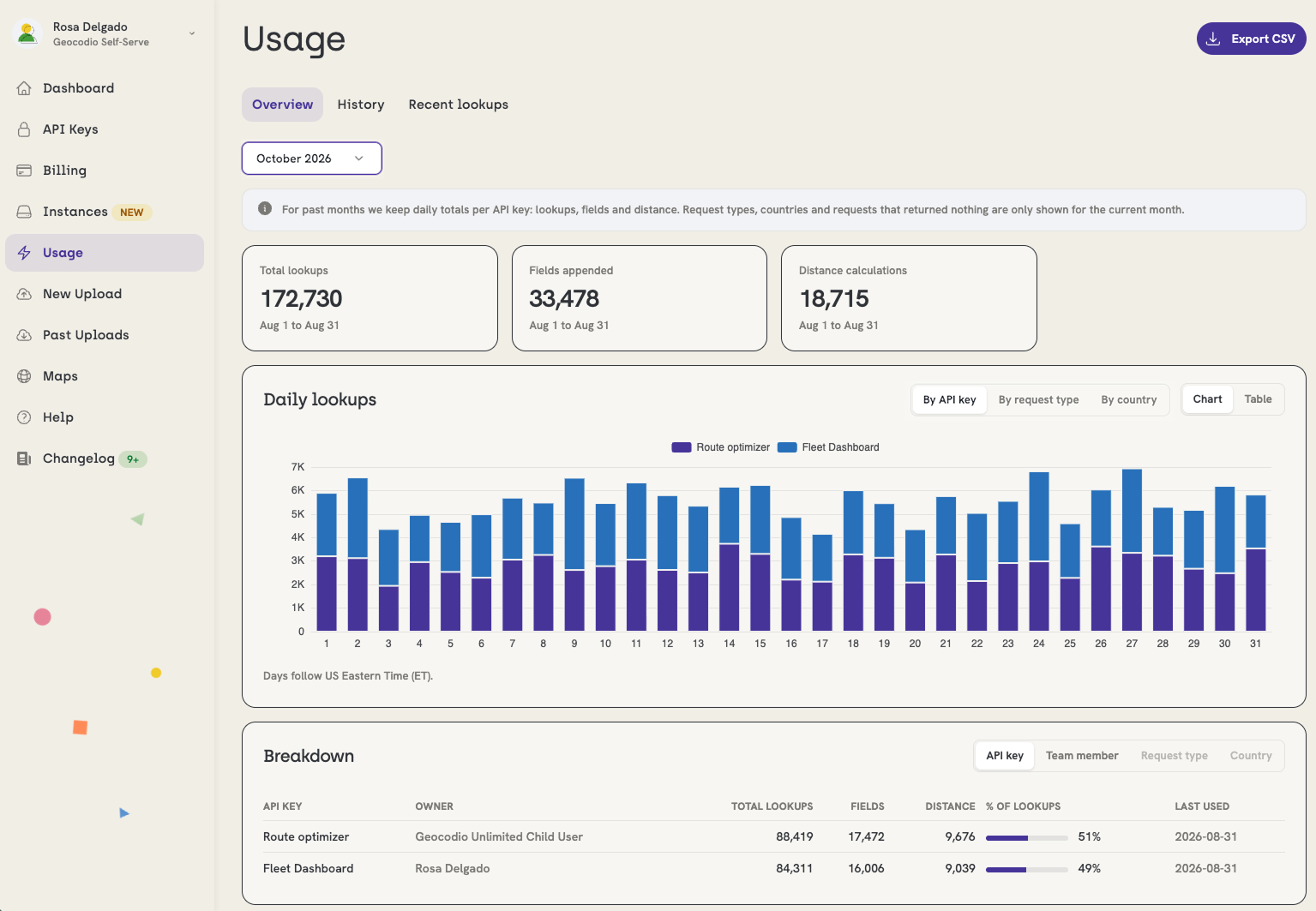Click the NEW badge next to Instances

[132, 213]
